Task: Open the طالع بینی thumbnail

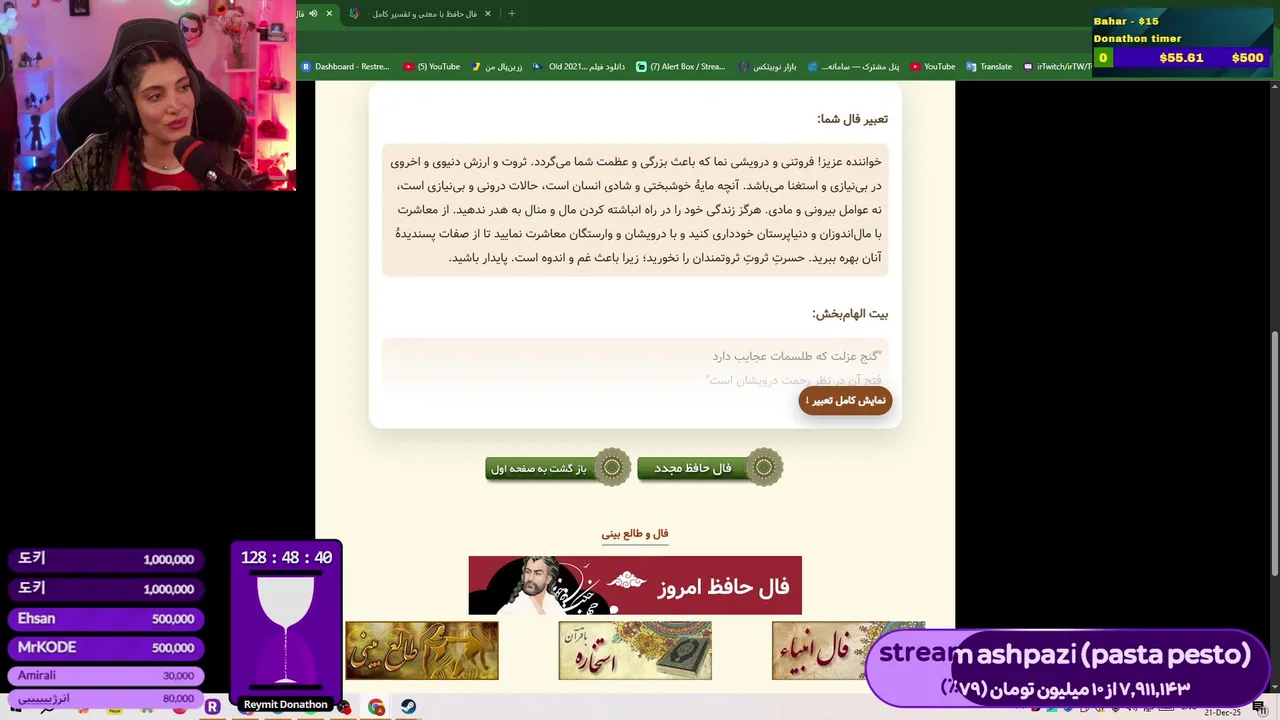Action: tap(422, 651)
